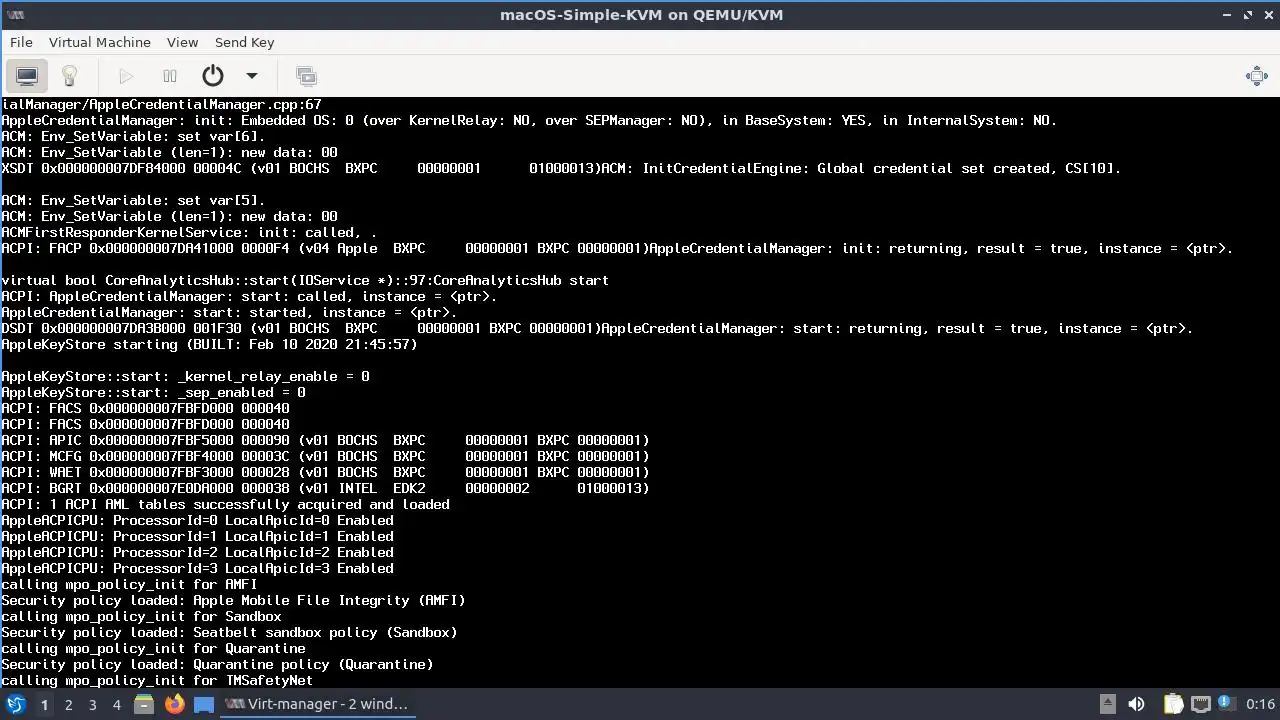Click line 'ACPI: 1 ACPI AML tables successfully'
The image size is (1280, 720).
coord(225,504)
